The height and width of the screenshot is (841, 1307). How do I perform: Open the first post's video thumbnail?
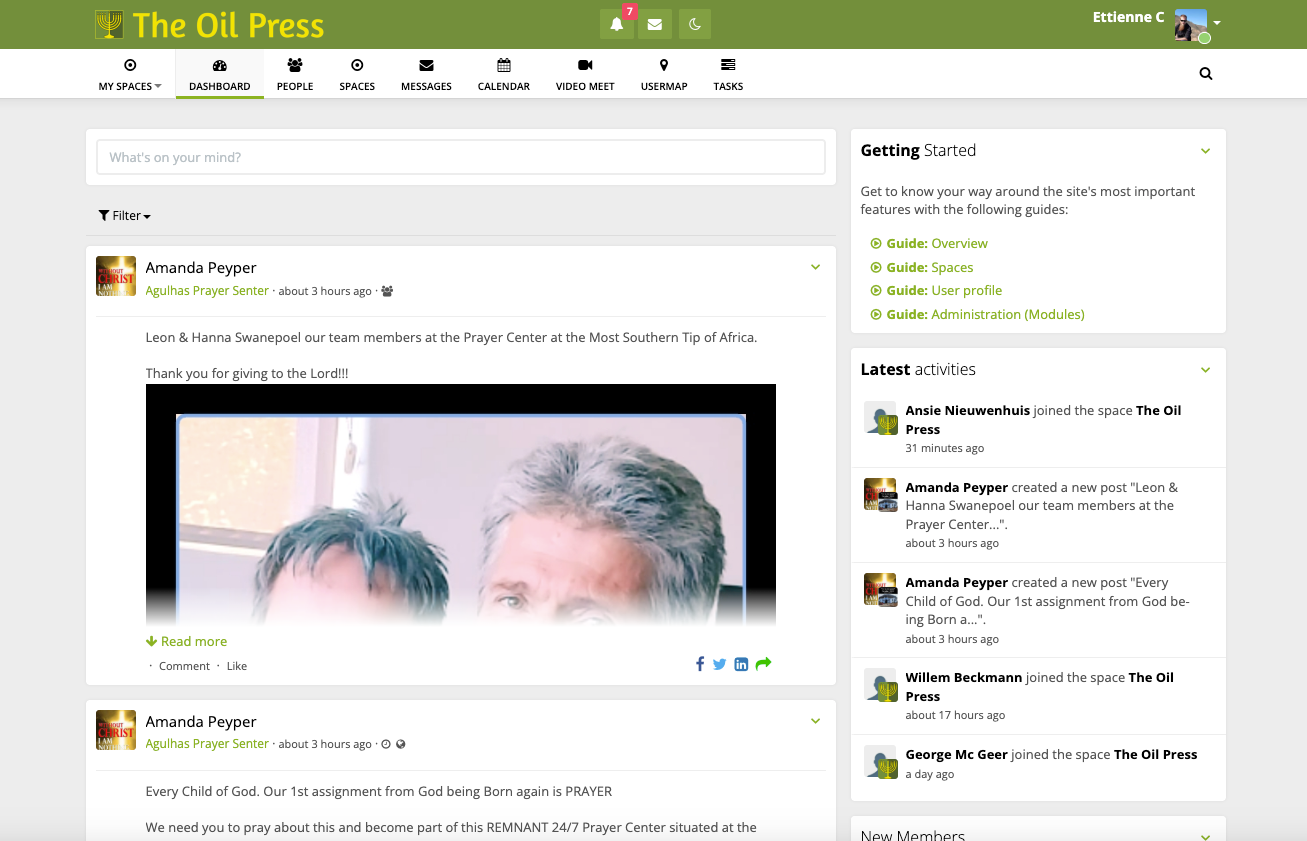pos(461,505)
